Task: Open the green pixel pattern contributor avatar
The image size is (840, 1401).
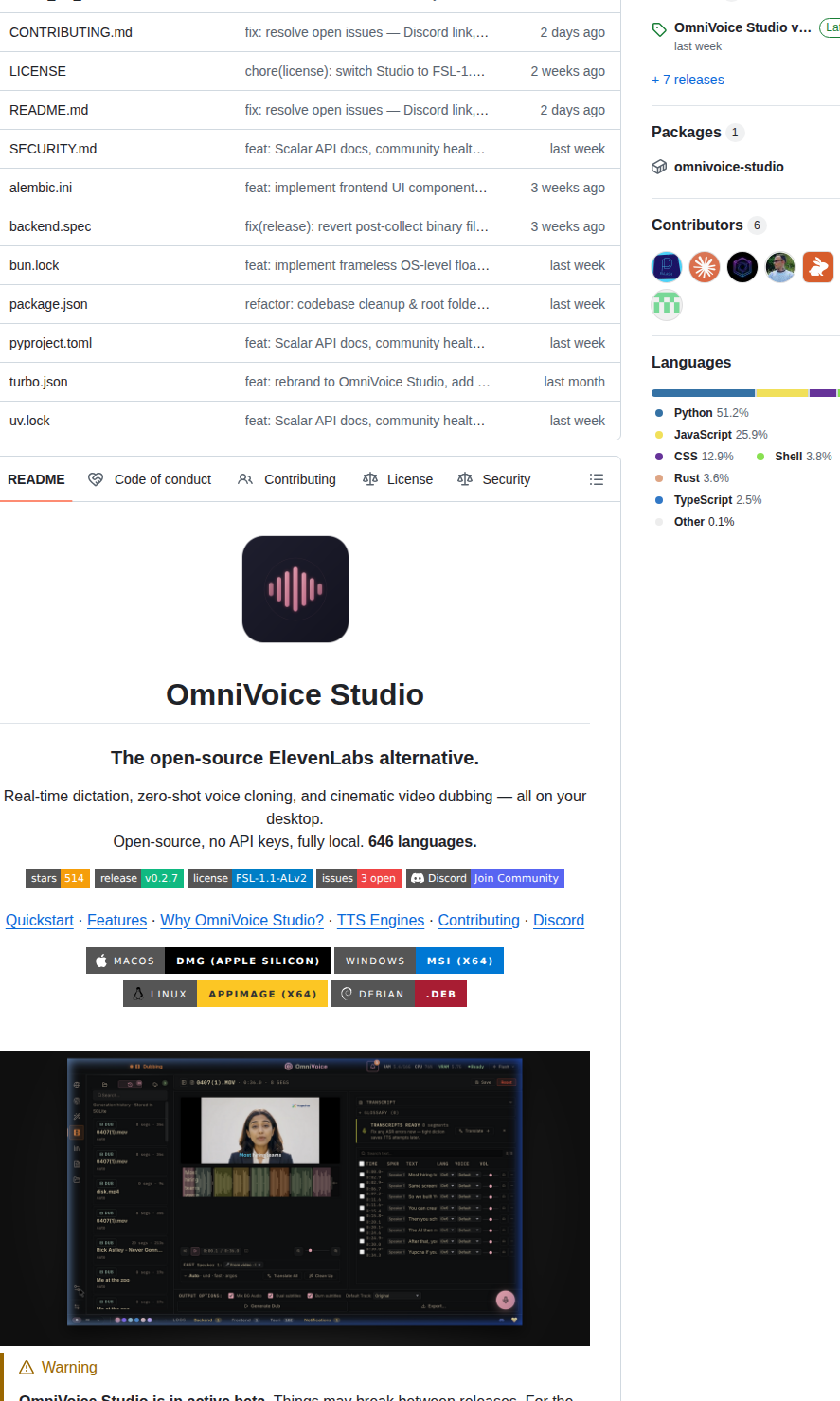Action: click(667, 305)
